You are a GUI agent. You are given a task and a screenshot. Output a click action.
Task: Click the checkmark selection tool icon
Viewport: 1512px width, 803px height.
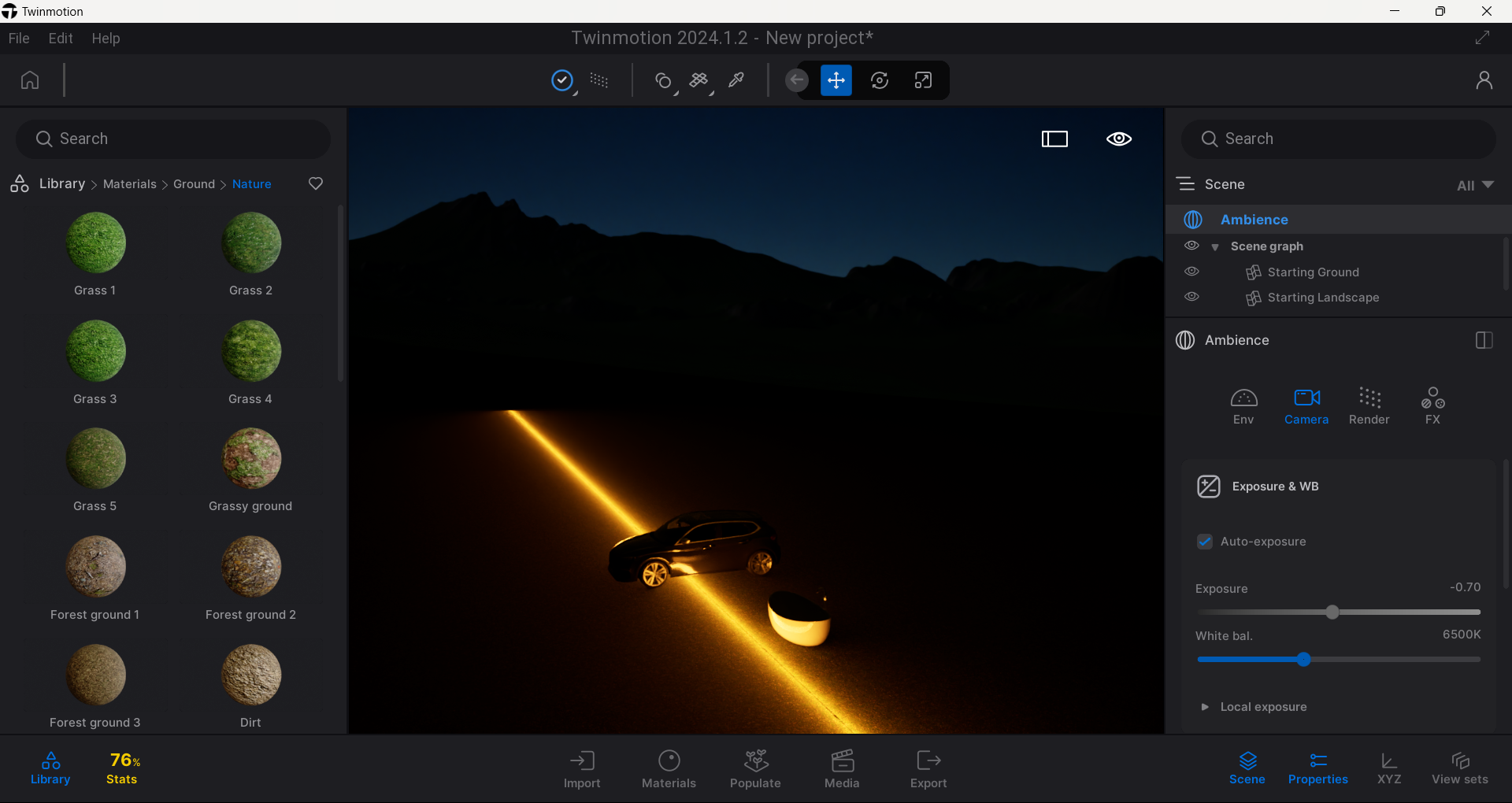coord(562,80)
